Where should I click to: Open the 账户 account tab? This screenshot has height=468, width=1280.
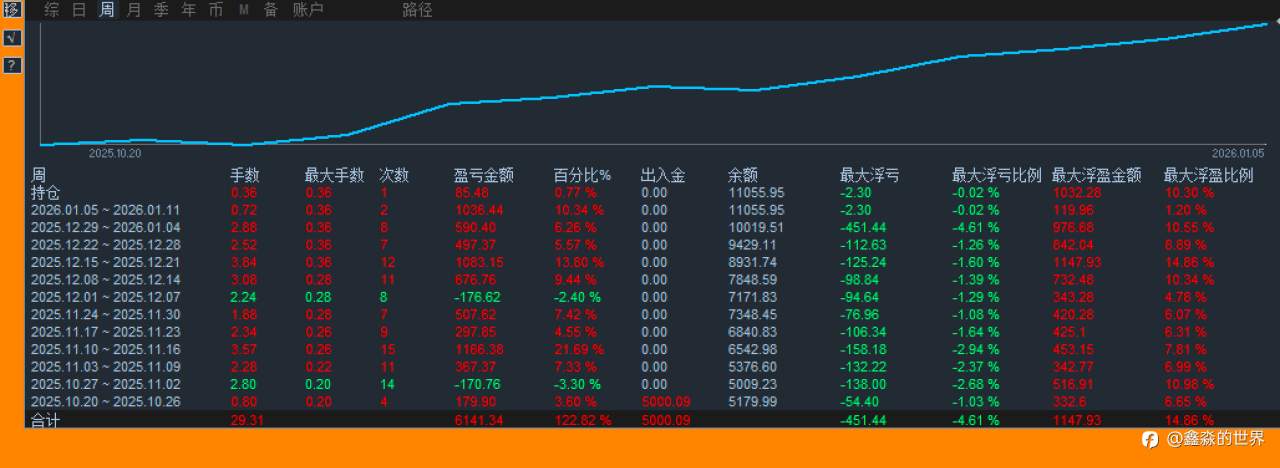pyautogui.click(x=308, y=10)
